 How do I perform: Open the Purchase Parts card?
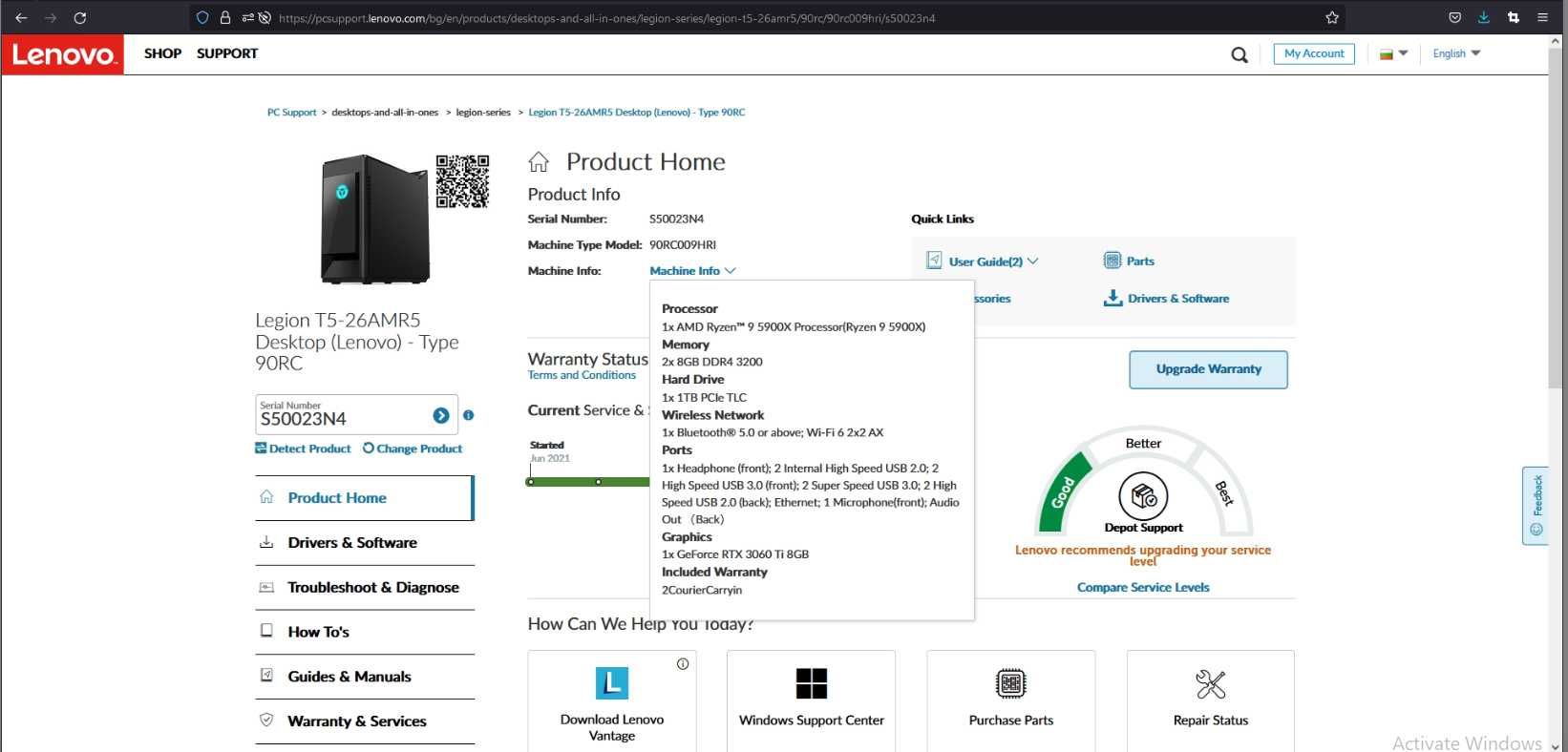click(1011, 701)
